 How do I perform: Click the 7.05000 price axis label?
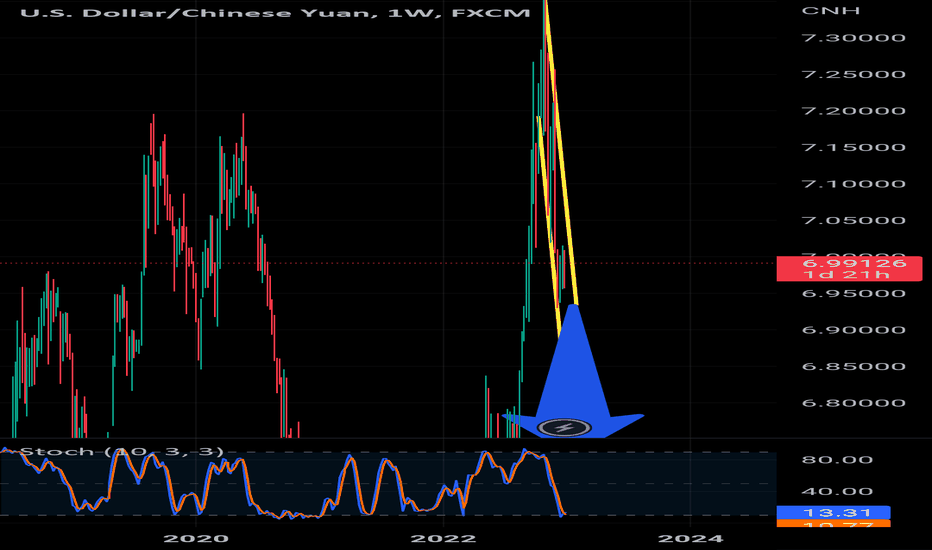pyautogui.click(x=854, y=221)
